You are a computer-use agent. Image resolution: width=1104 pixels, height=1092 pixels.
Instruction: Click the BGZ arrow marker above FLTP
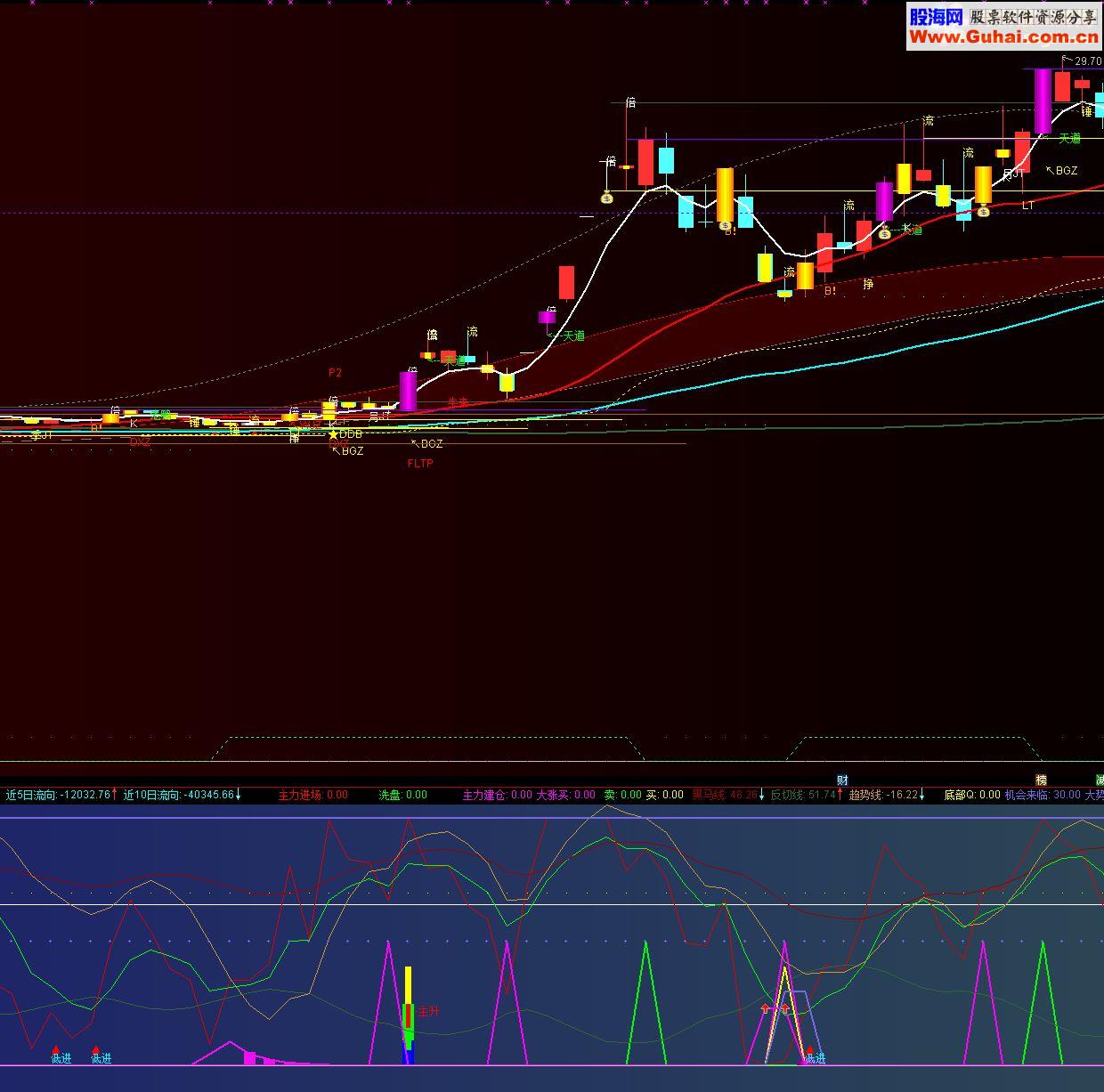pyautogui.click(x=426, y=443)
